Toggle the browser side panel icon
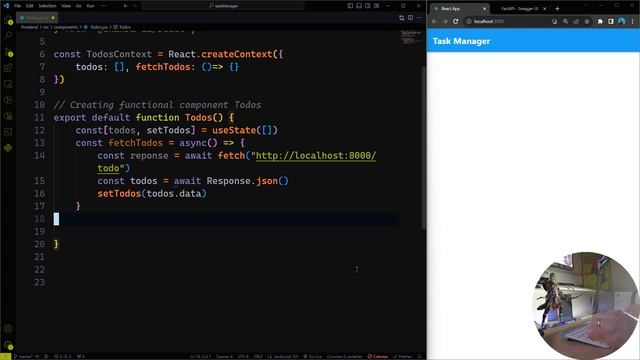 click(x=611, y=21)
